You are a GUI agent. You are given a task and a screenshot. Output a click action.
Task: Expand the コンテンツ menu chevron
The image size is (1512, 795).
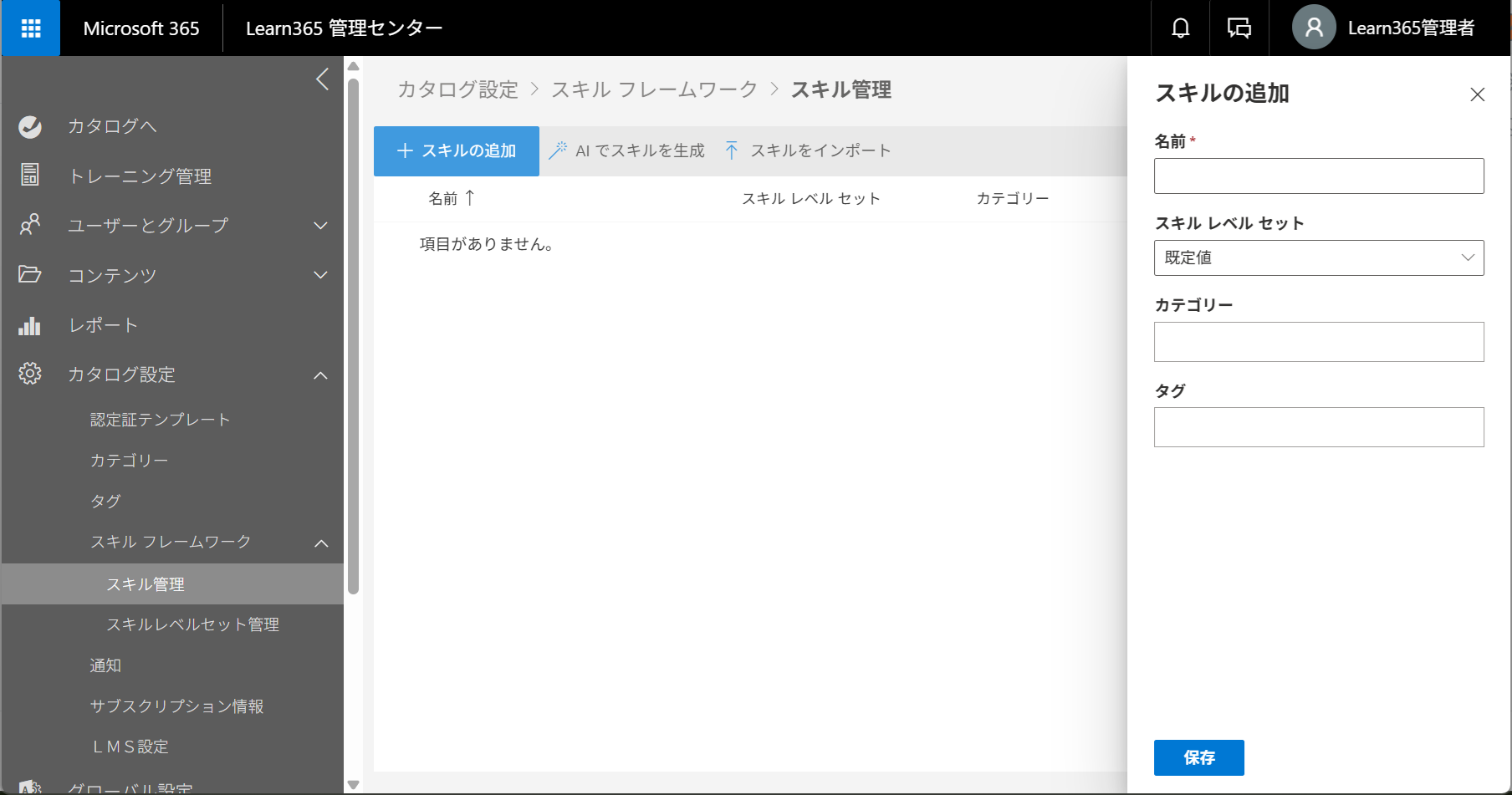coord(320,275)
